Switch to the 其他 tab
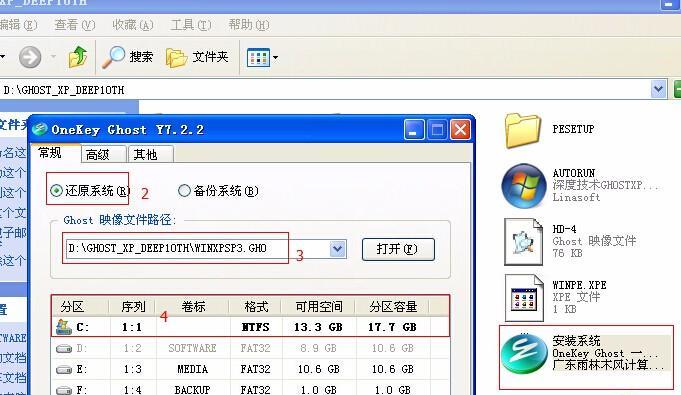The width and height of the screenshot is (681, 395). tap(150, 154)
